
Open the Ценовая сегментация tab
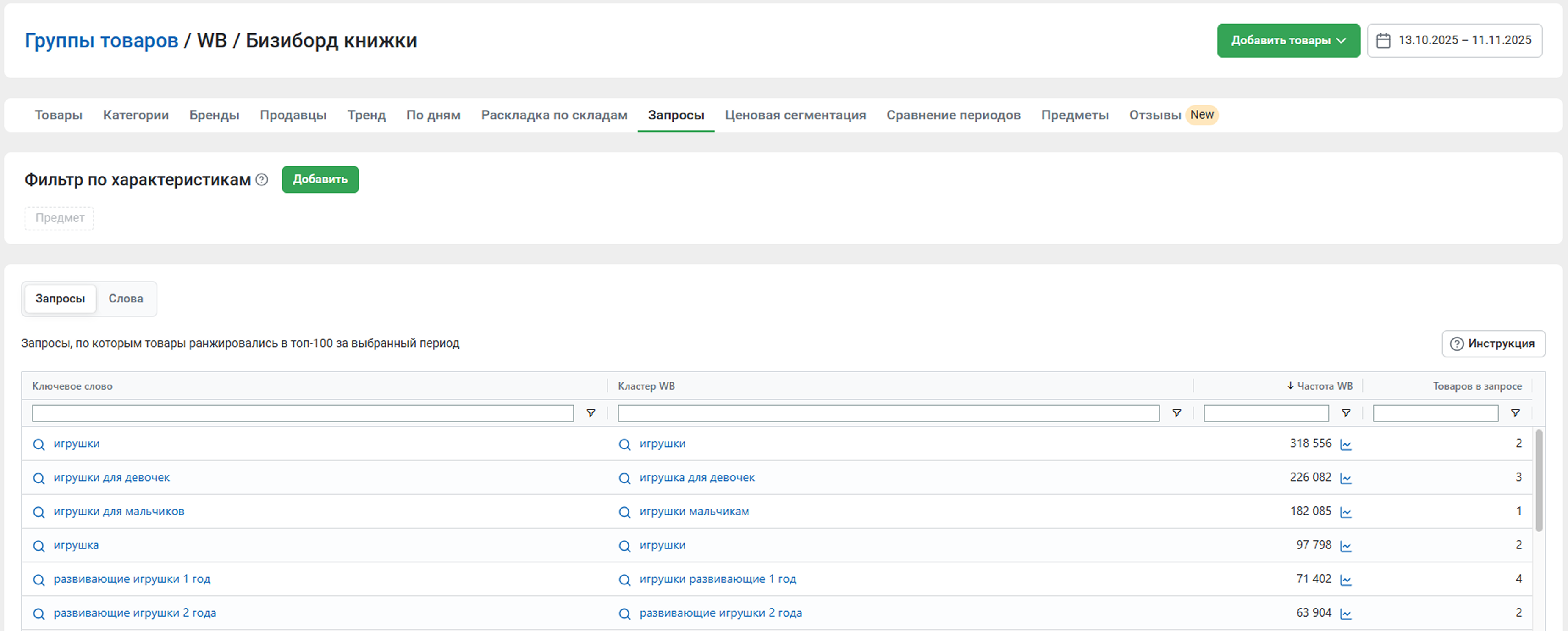click(x=795, y=115)
